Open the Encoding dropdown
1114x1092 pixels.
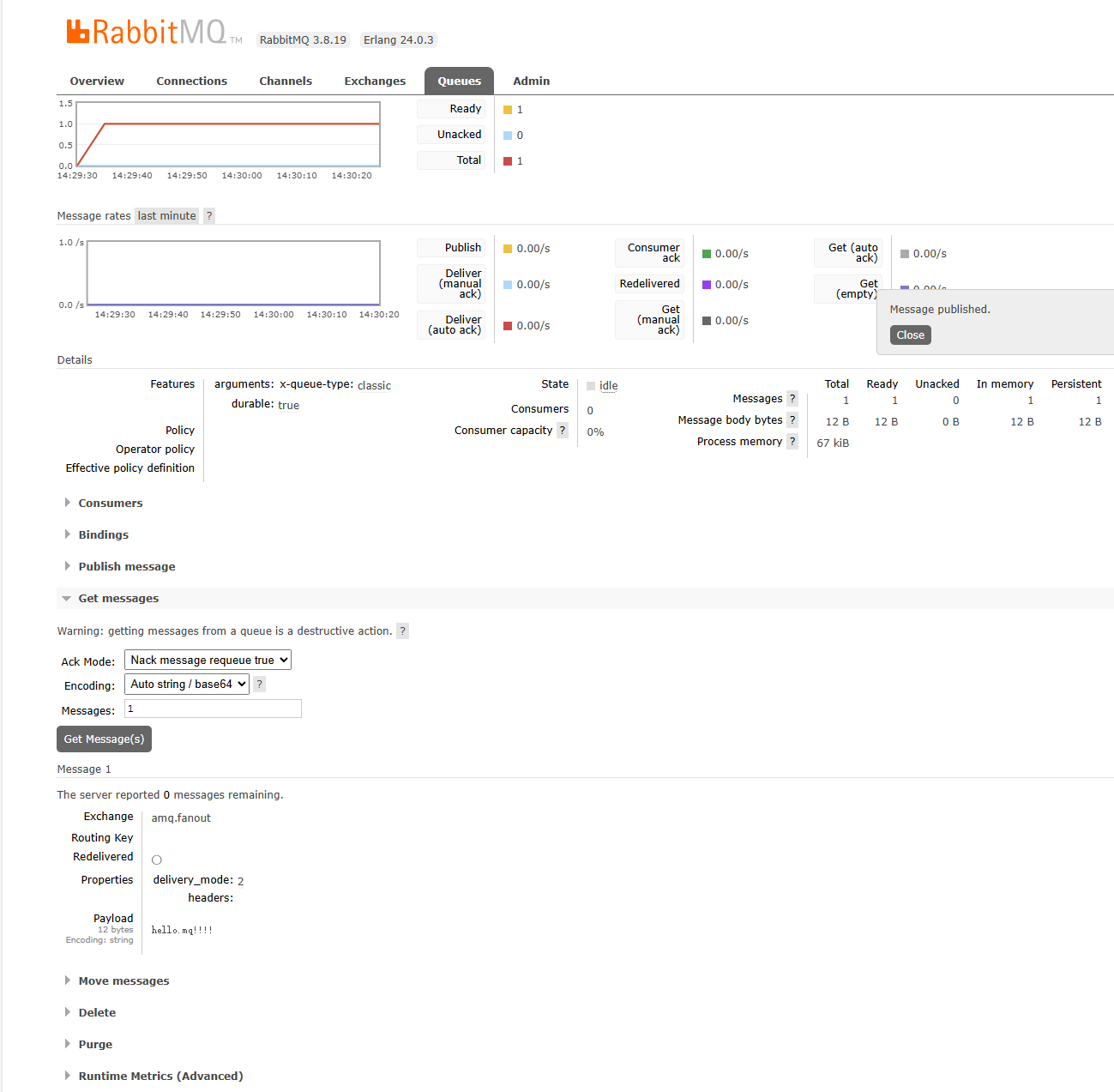tap(187, 684)
